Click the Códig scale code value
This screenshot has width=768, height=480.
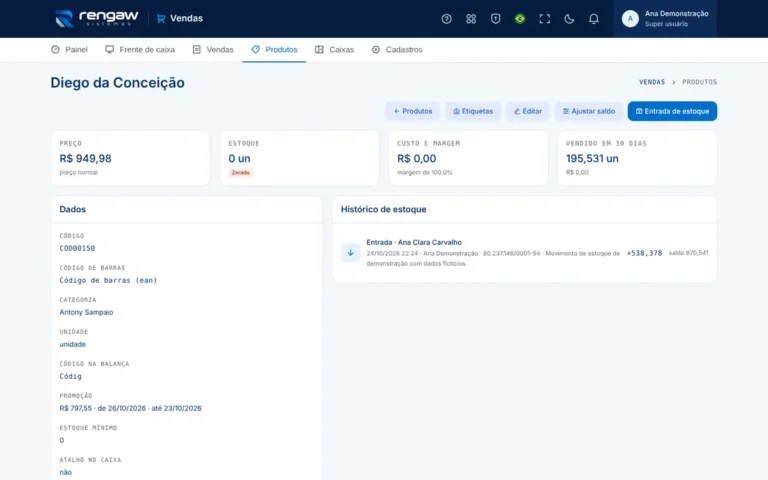tap(71, 376)
